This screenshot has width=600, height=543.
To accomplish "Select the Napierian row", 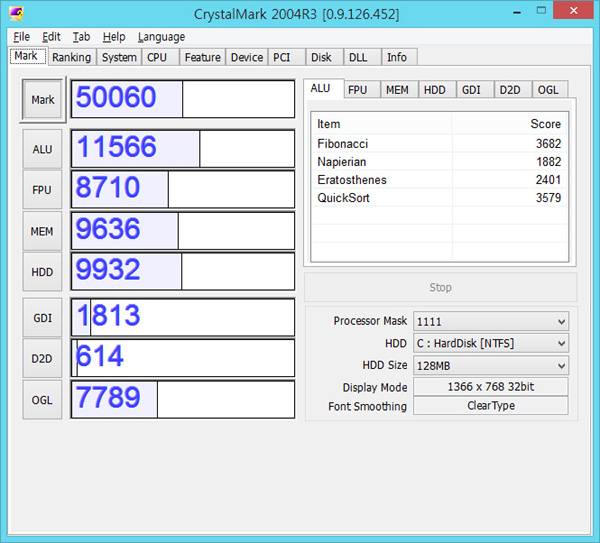I will pos(439,161).
